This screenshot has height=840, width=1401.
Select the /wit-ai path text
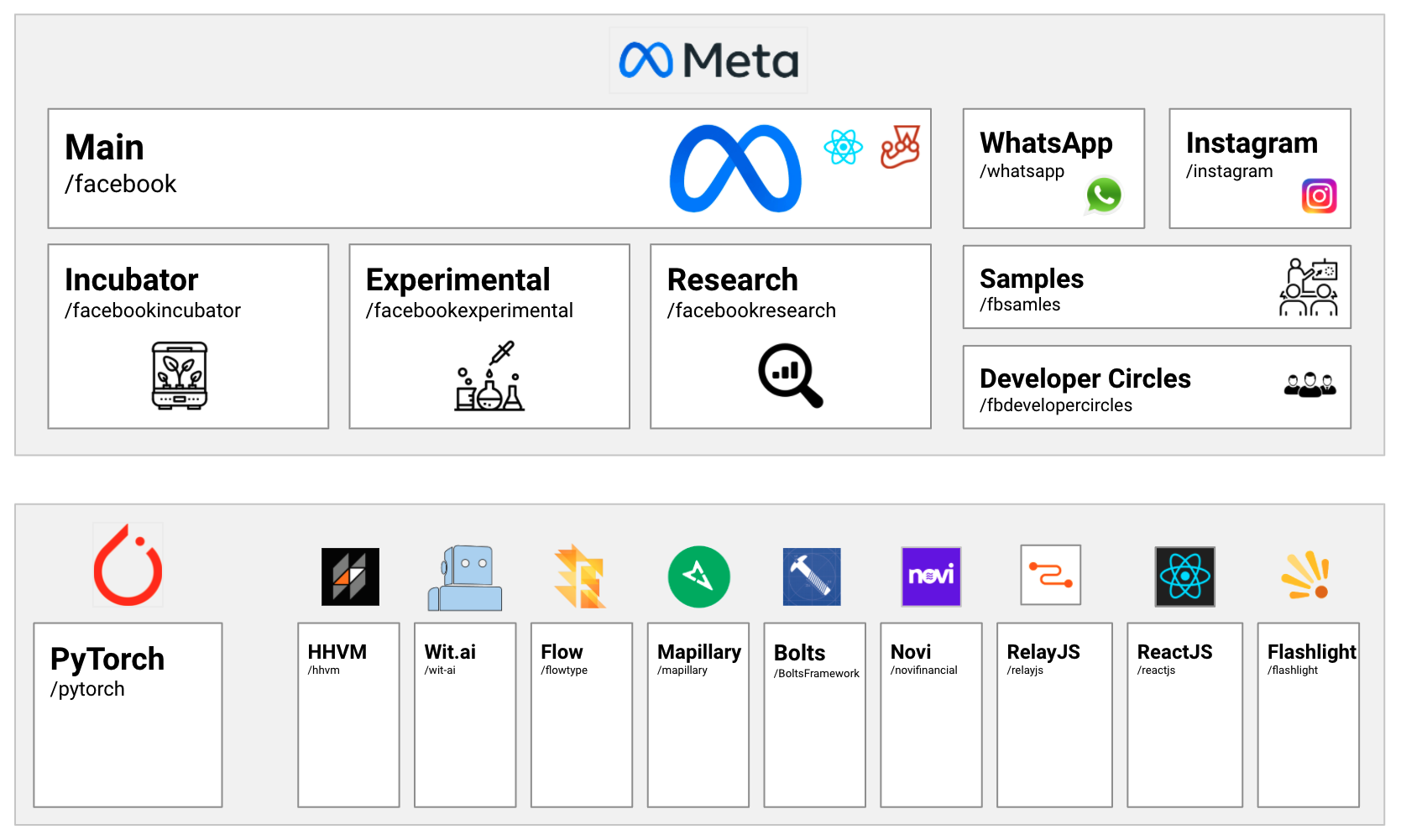(440, 670)
